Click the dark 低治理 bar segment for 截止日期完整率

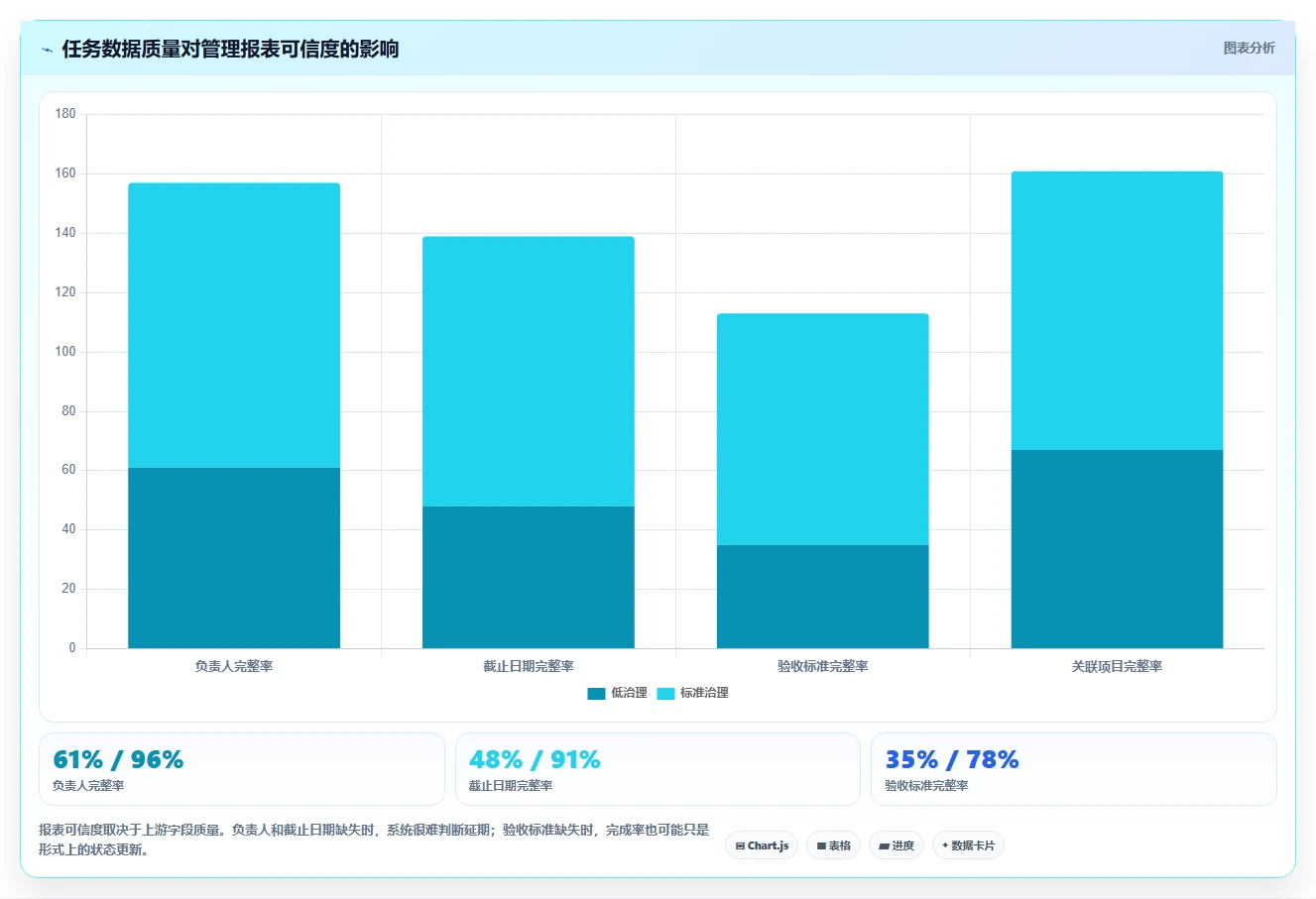[529, 577]
